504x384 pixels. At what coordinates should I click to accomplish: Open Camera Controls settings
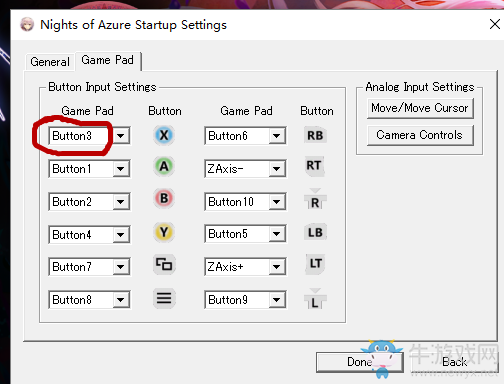click(420, 135)
